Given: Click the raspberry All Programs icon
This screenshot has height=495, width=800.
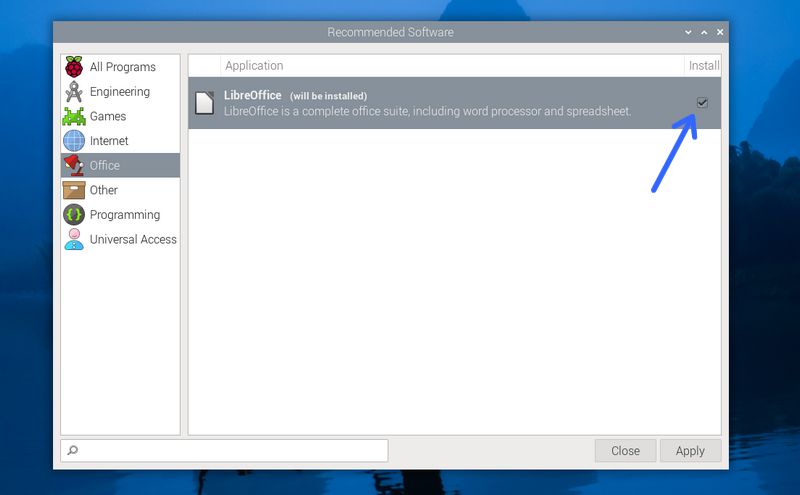Looking at the screenshot, I should click(74, 67).
